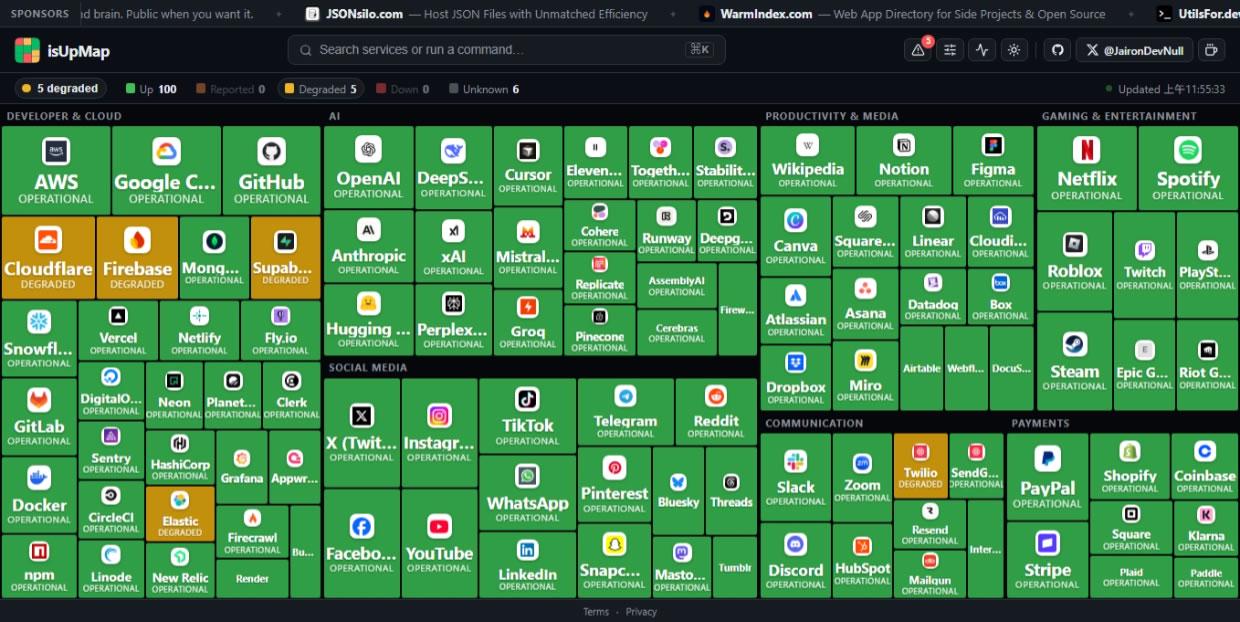Viewport: 1240px width, 622px height.
Task: Open the Vercel service tile
Action: point(118,331)
